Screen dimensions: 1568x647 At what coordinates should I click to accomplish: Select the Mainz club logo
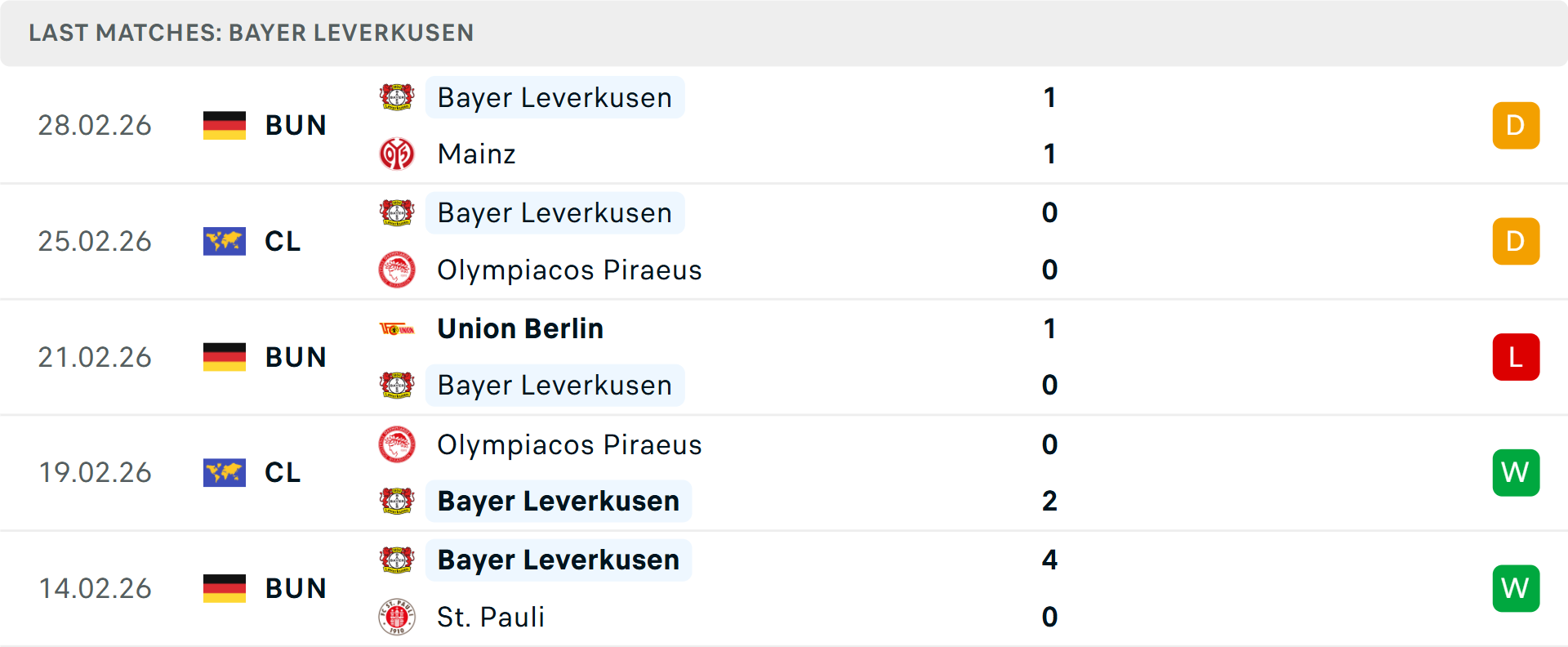tap(397, 154)
